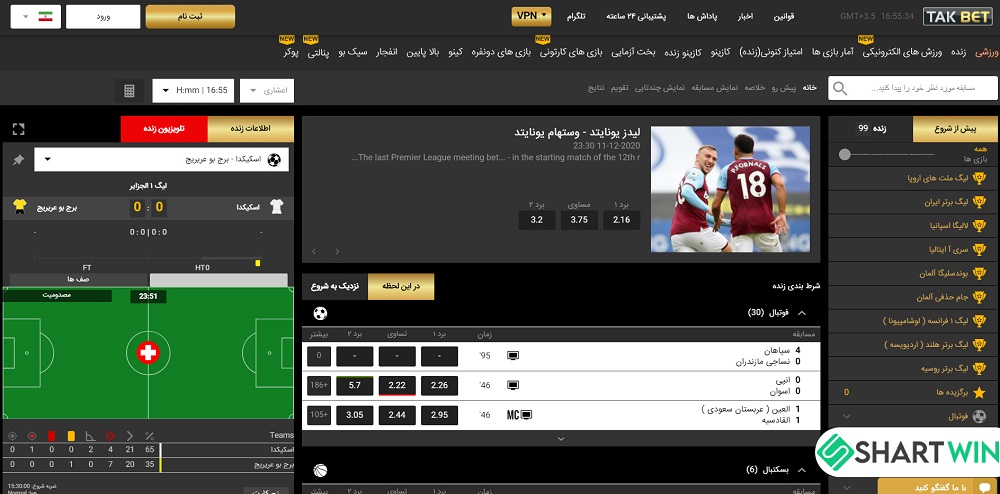The image size is (1000, 494).
Task: Click the stream icon on انبی row
Action: pos(513,385)
